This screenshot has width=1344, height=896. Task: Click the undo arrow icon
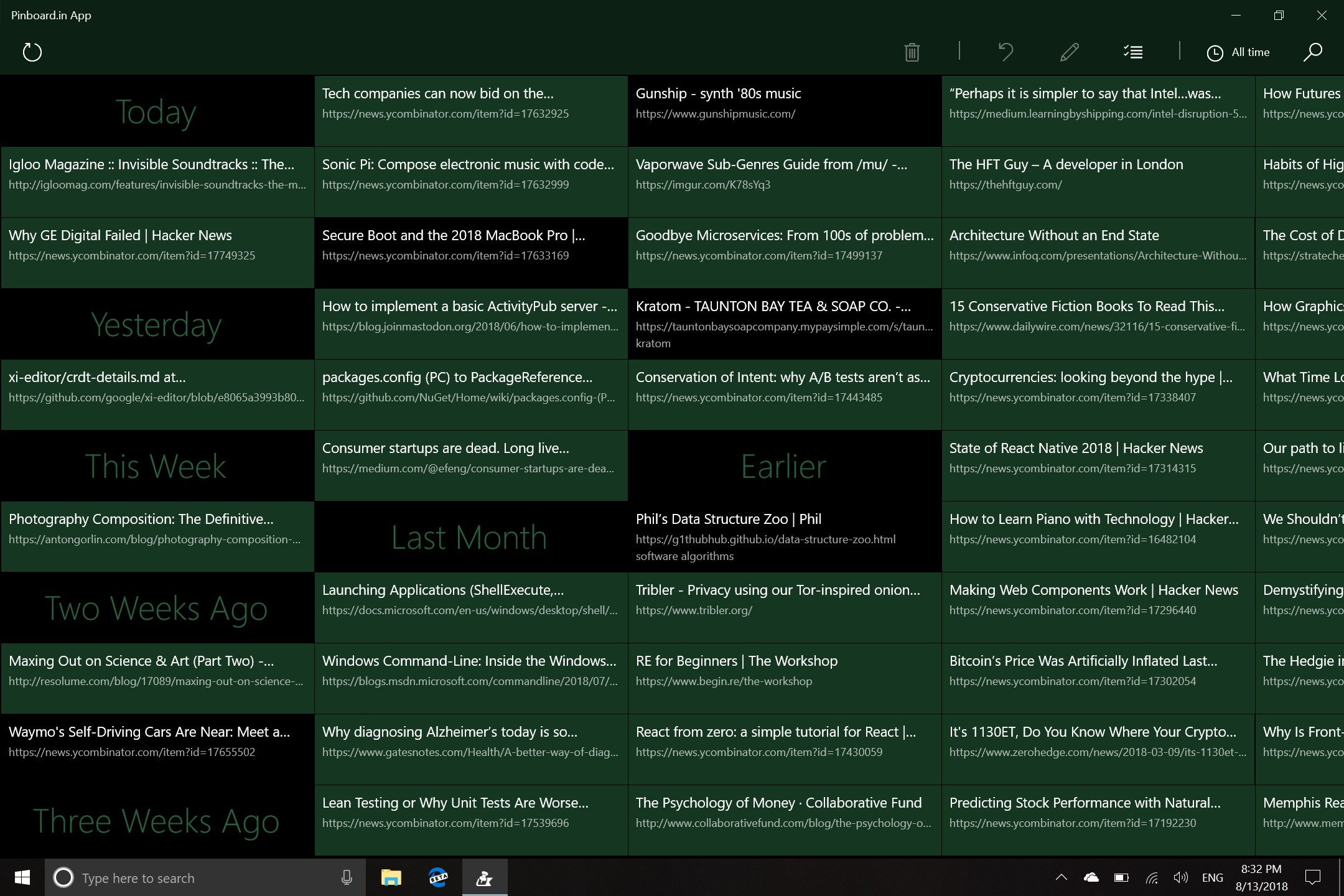[1006, 52]
